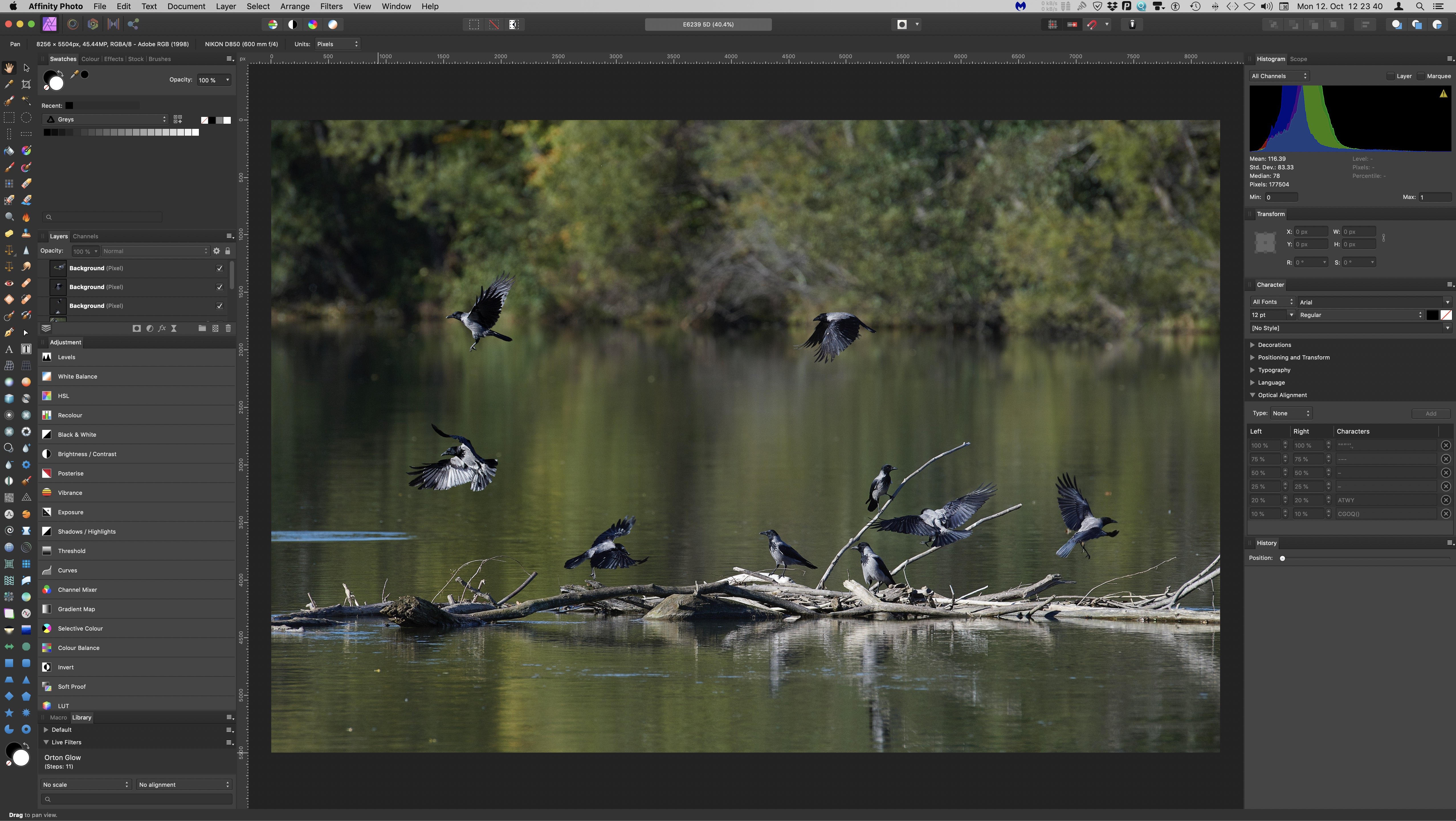
Task: Select the Burn flame tool
Action: (26, 217)
